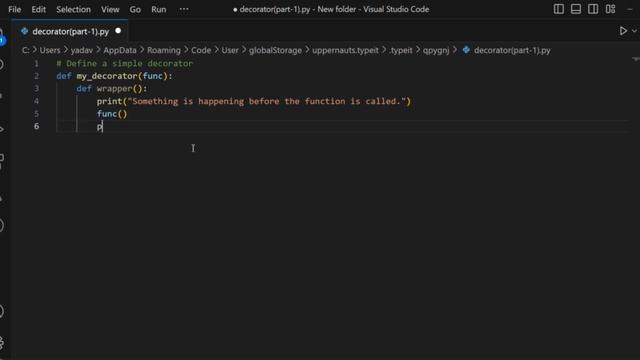The image size is (640, 360).
Task: Click line number 4 in the gutter
Action: 36,101
